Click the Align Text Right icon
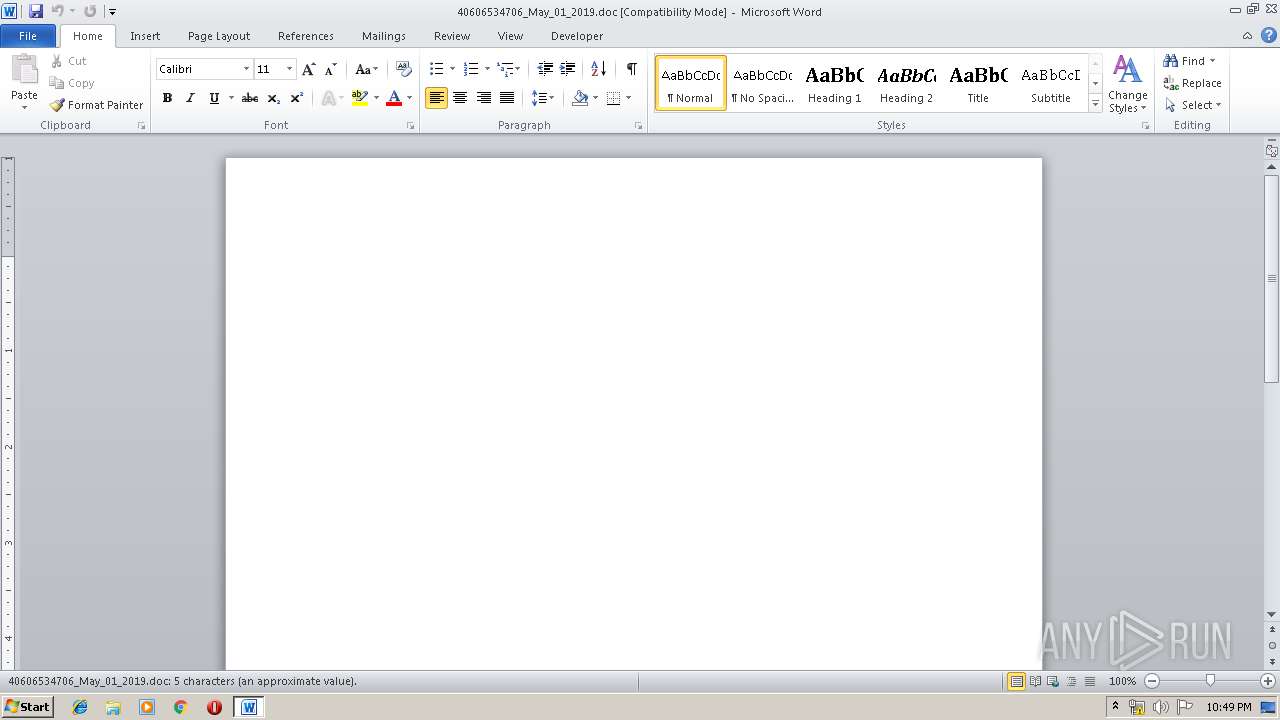 (484, 98)
